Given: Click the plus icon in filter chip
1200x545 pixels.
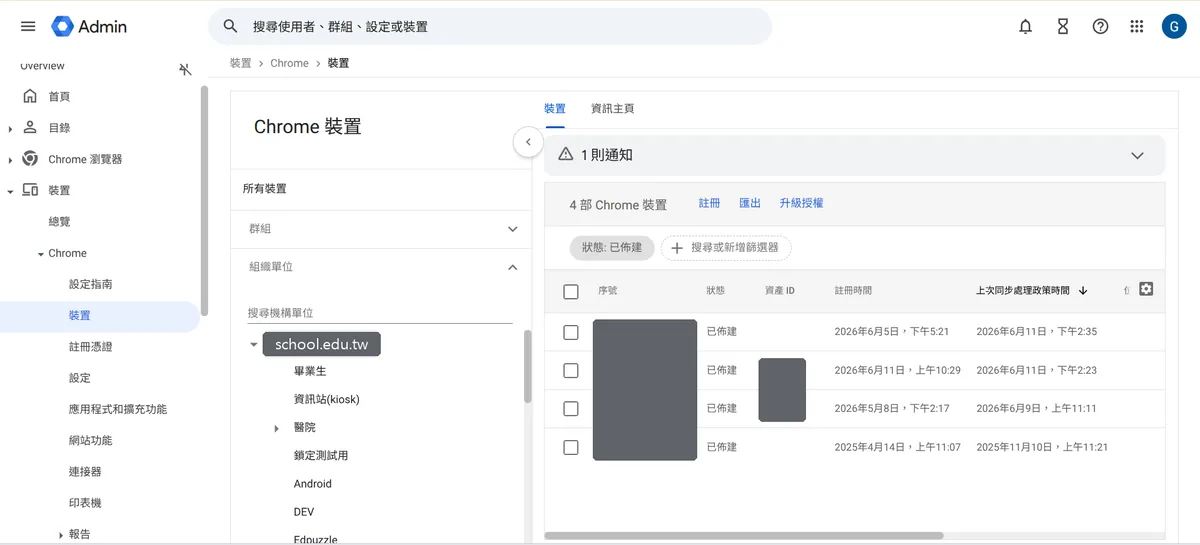Looking at the screenshot, I should tap(677, 247).
